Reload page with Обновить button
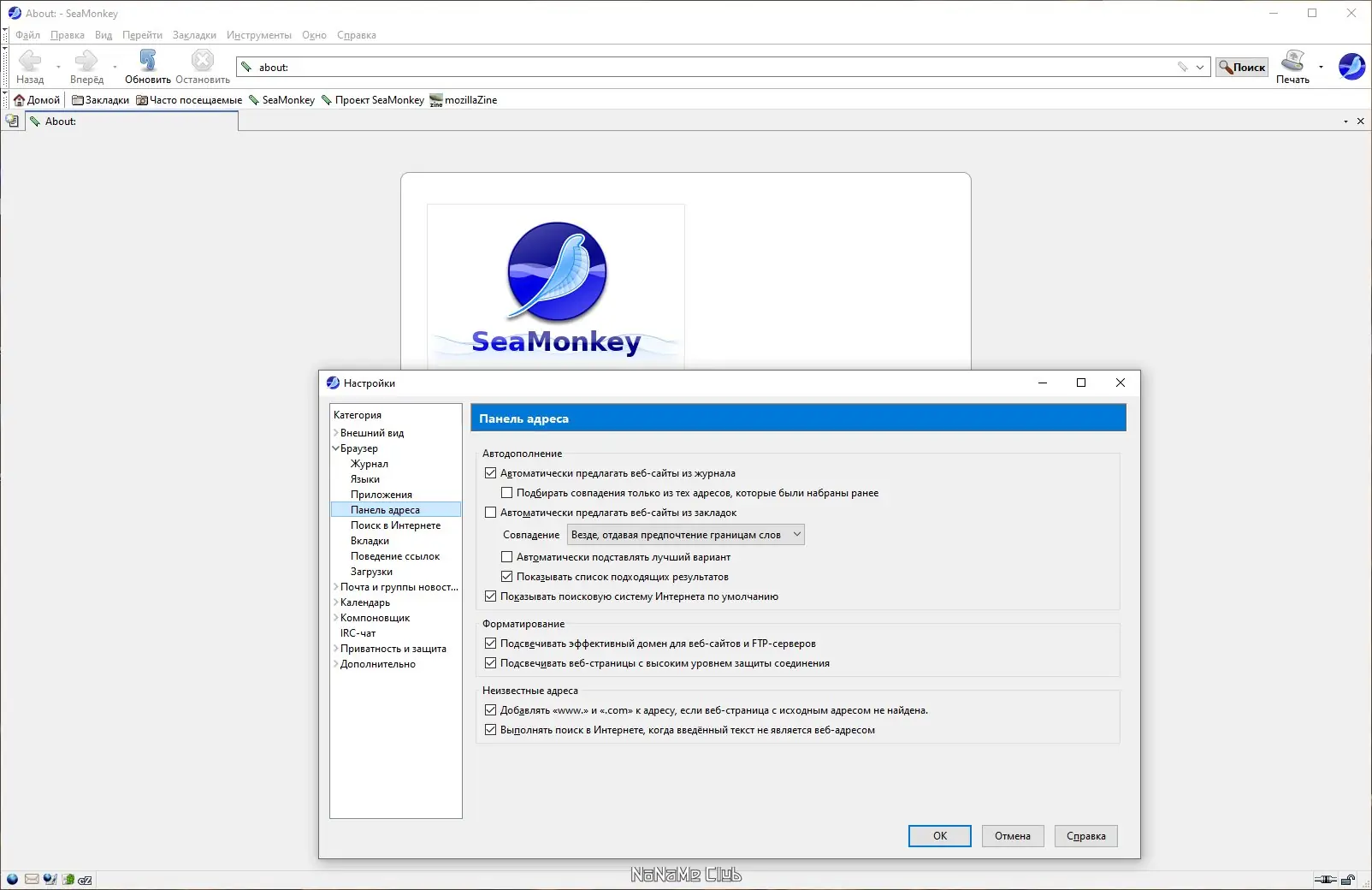 coord(148,67)
